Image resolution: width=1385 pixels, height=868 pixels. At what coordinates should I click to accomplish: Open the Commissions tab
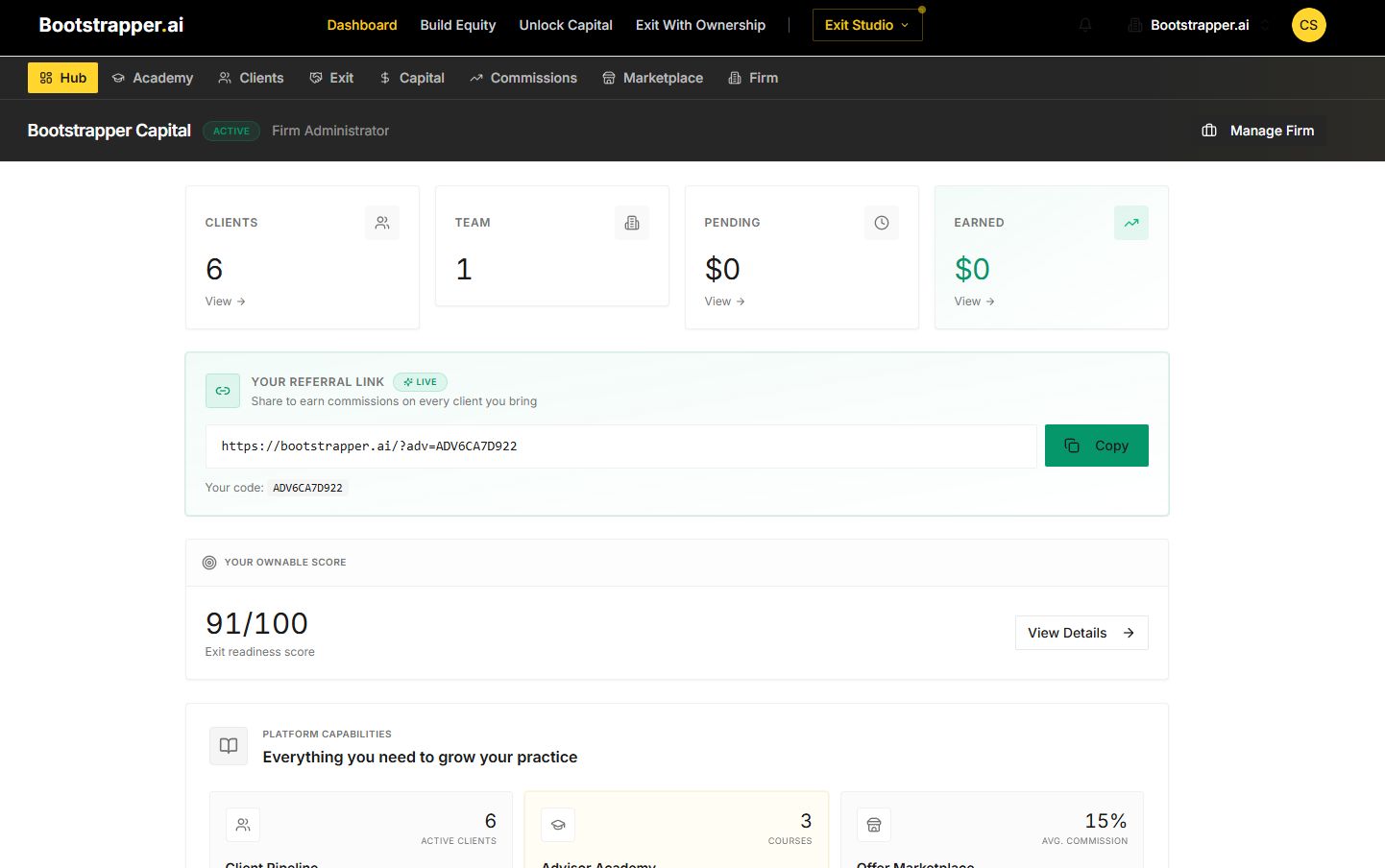coord(523,78)
